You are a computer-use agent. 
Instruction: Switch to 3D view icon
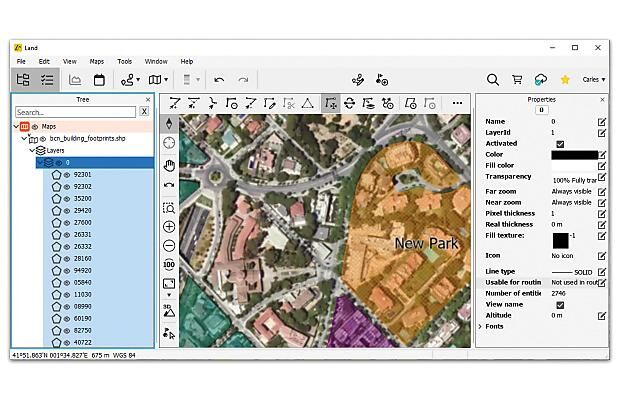pos(169,311)
